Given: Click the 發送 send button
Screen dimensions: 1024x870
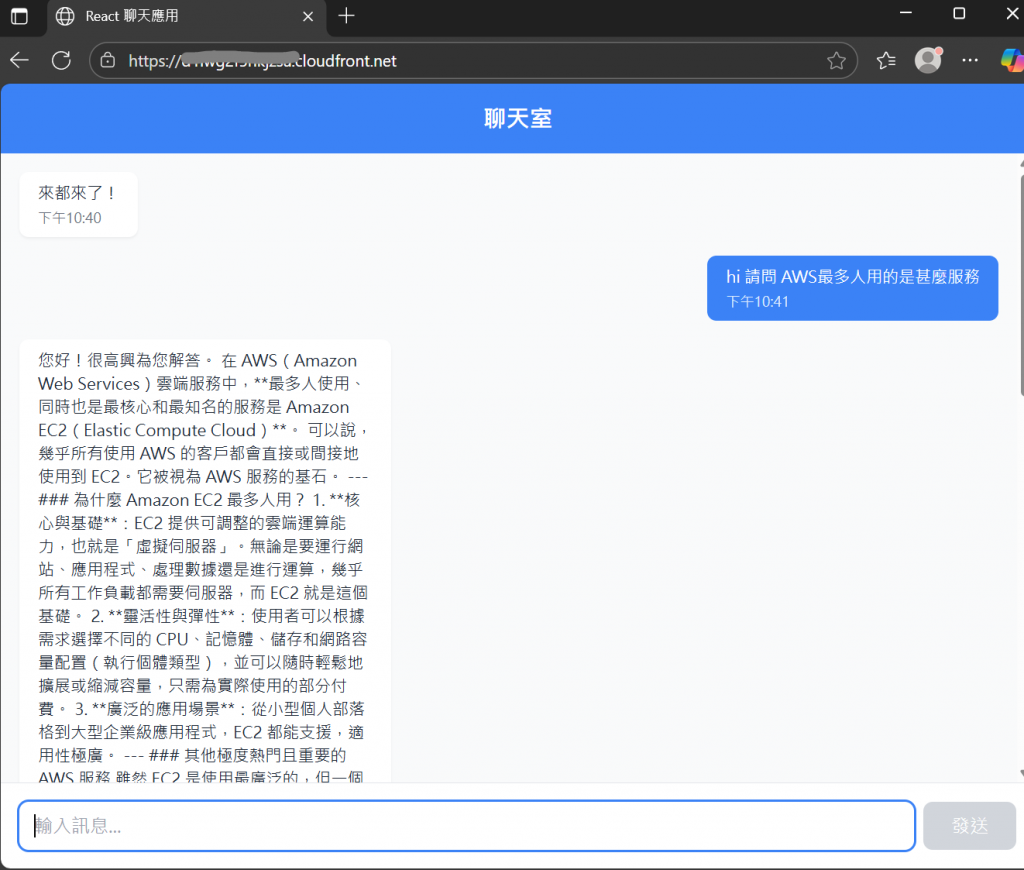Looking at the screenshot, I should [969, 826].
